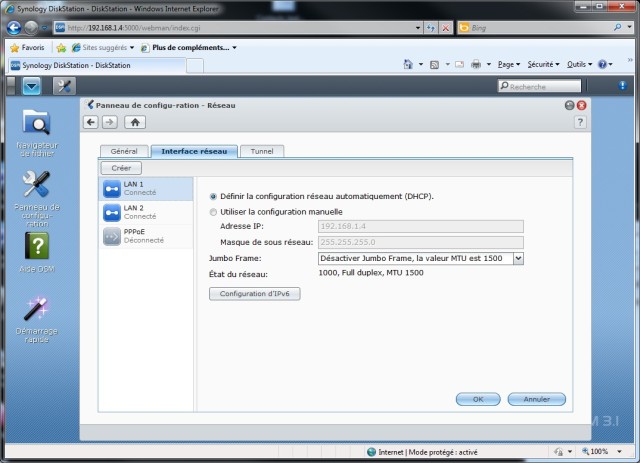Screen dimensions: 640x463
Task: Expand the Jumbo Frame dropdown
Action: coord(518,258)
